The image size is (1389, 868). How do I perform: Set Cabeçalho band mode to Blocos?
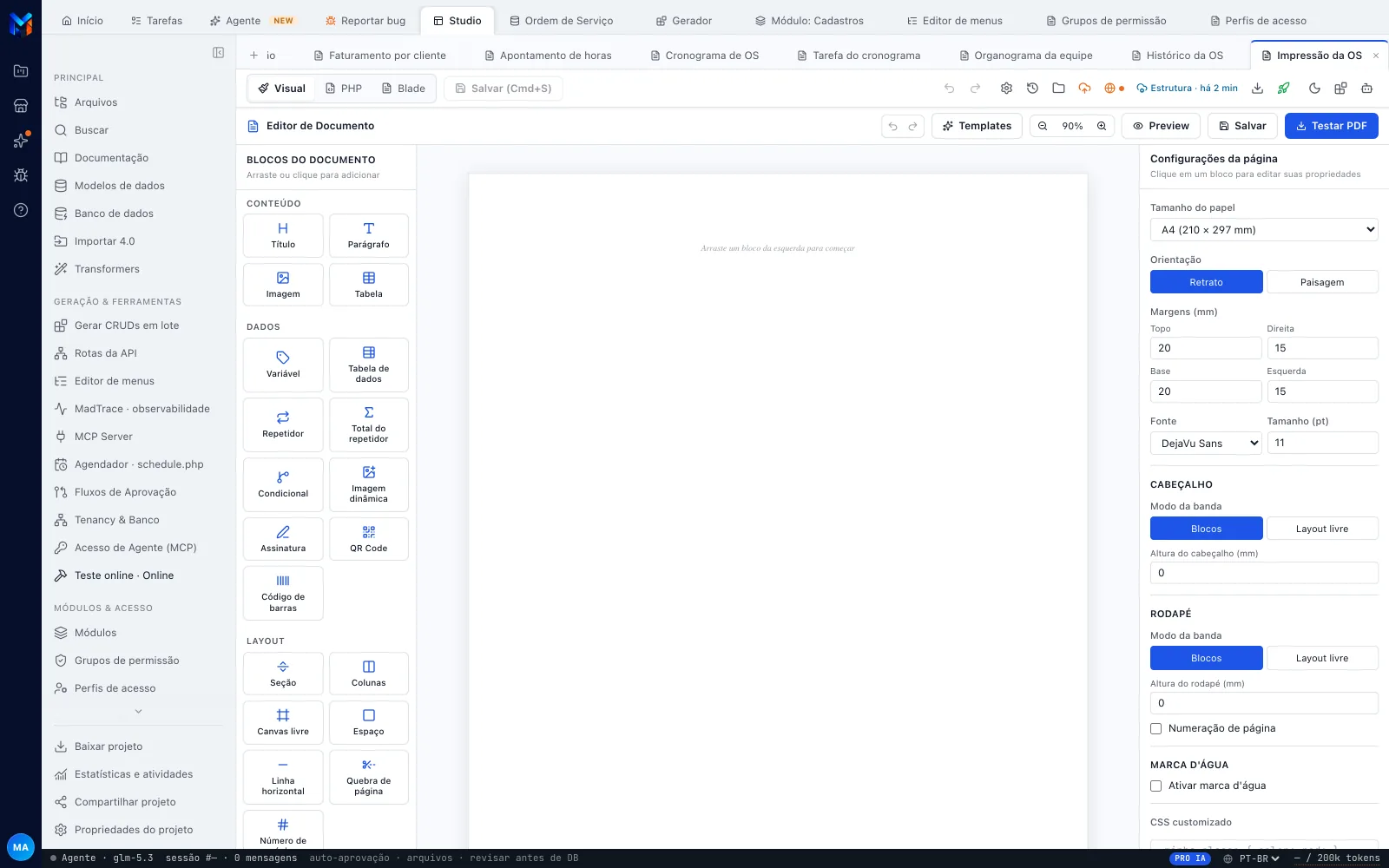tap(1206, 529)
